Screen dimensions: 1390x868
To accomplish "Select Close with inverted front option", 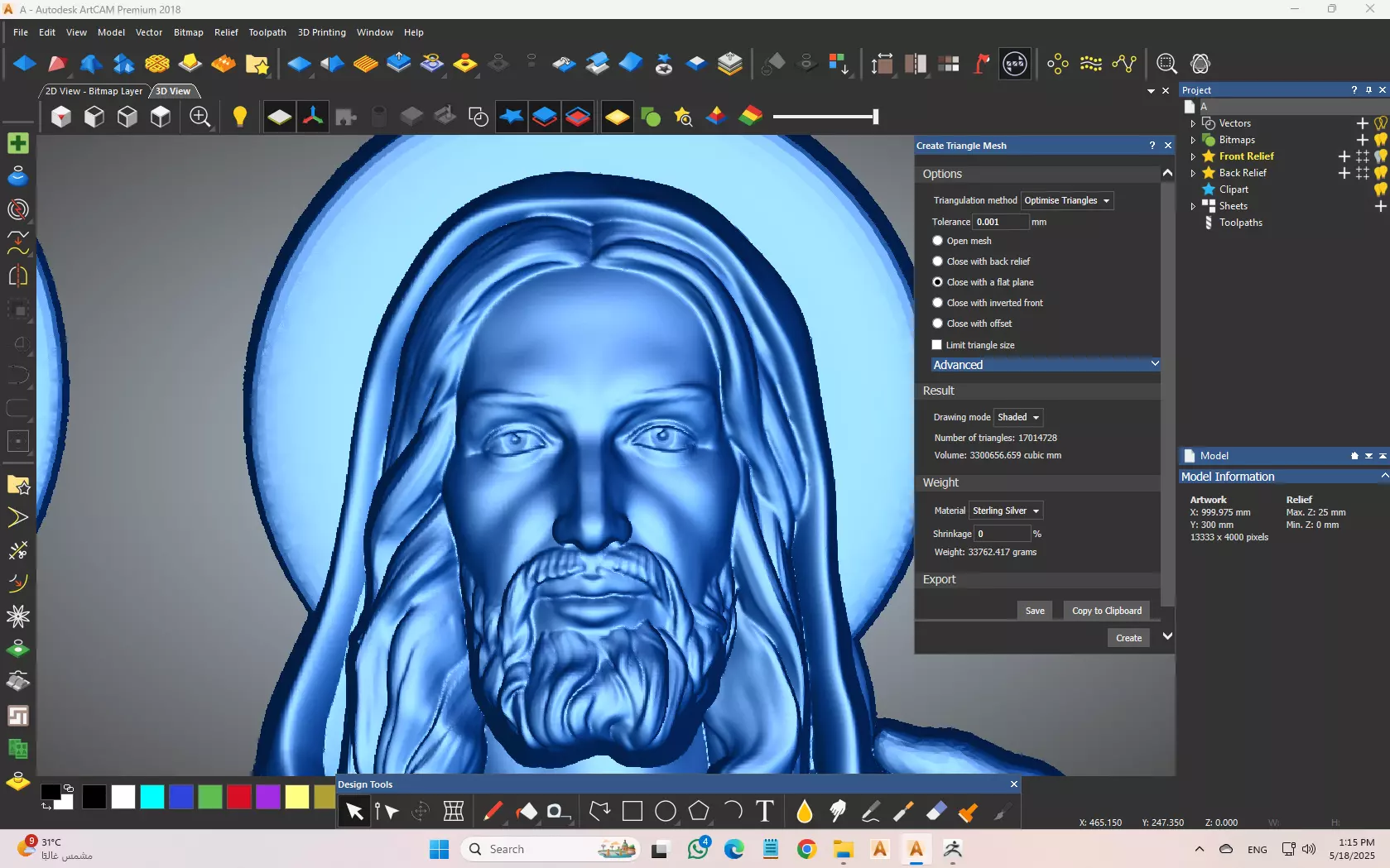I will click(x=937, y=303).
